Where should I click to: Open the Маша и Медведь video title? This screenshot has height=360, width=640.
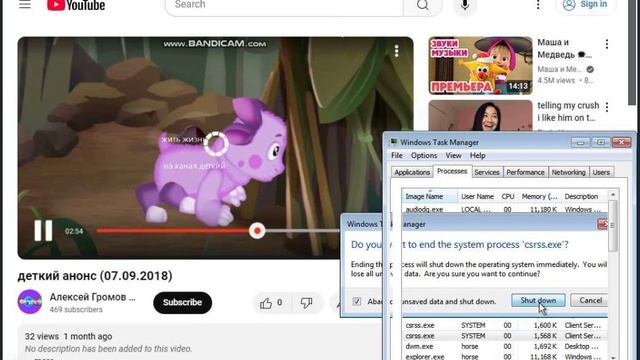[564, 48]
